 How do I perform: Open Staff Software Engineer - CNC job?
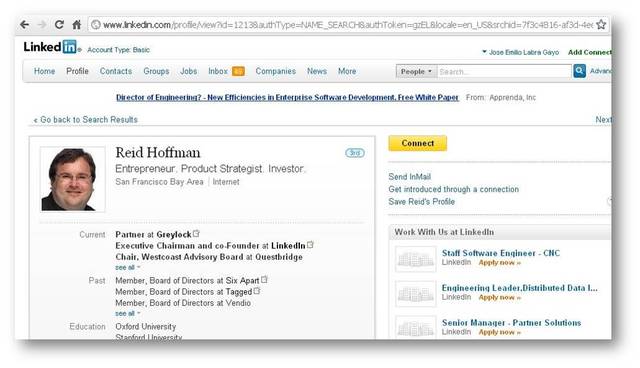tap(501, 253)
